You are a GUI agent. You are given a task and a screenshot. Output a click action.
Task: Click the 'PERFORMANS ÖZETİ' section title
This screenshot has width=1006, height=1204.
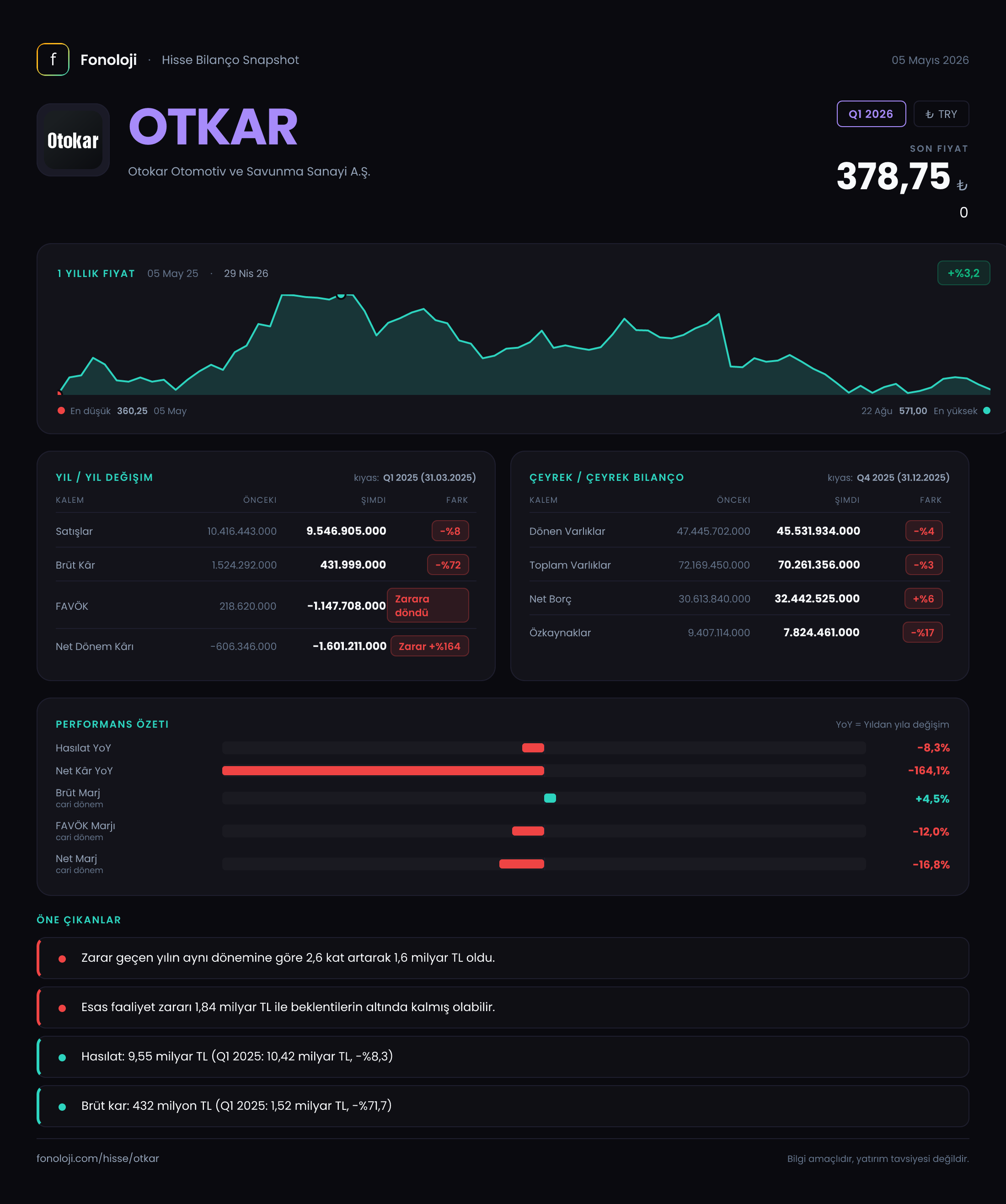[112, 724]
